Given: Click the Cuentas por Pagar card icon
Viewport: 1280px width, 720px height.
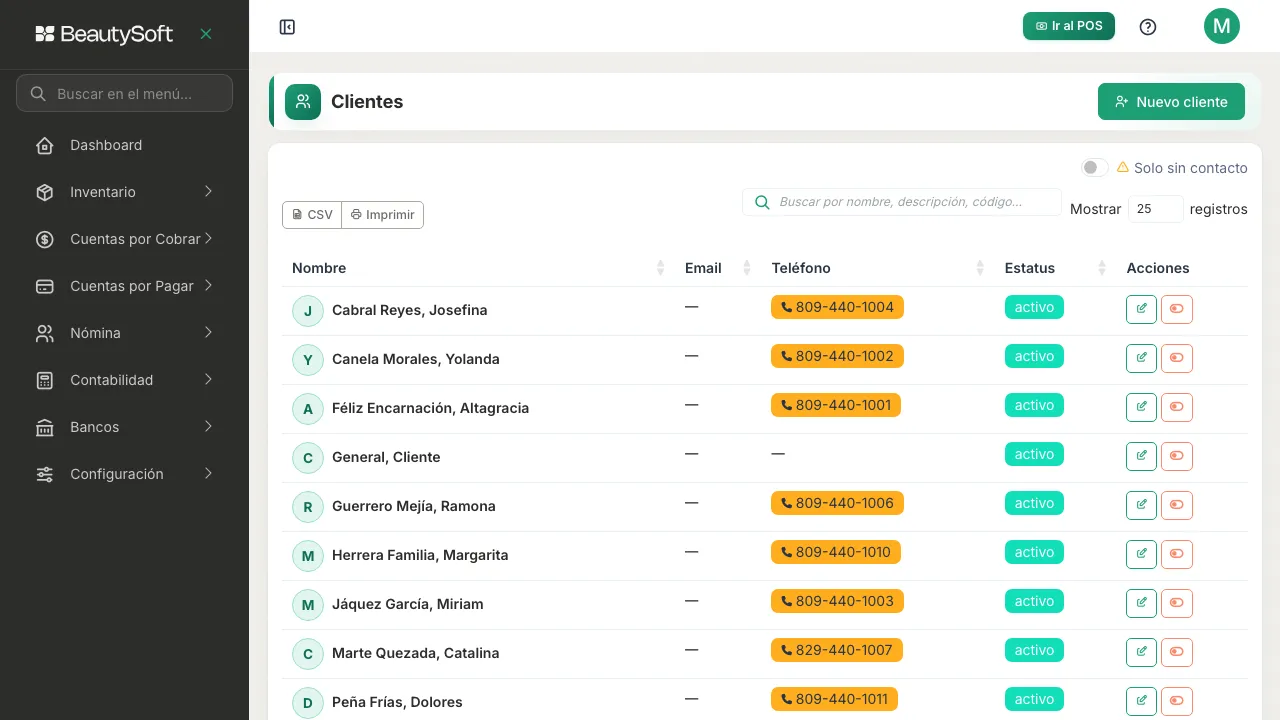Looking at the screenshot, I should coord(45,286).
